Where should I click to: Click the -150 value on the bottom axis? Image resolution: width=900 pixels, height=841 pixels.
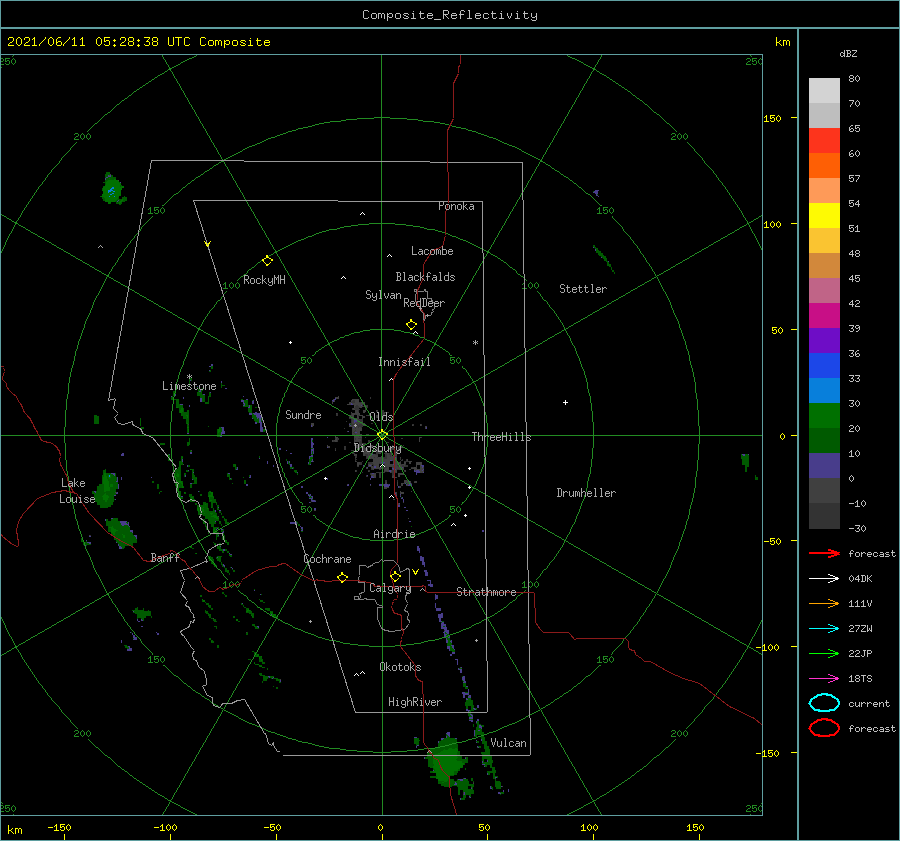pyautogui.click(x=59, y=827)
